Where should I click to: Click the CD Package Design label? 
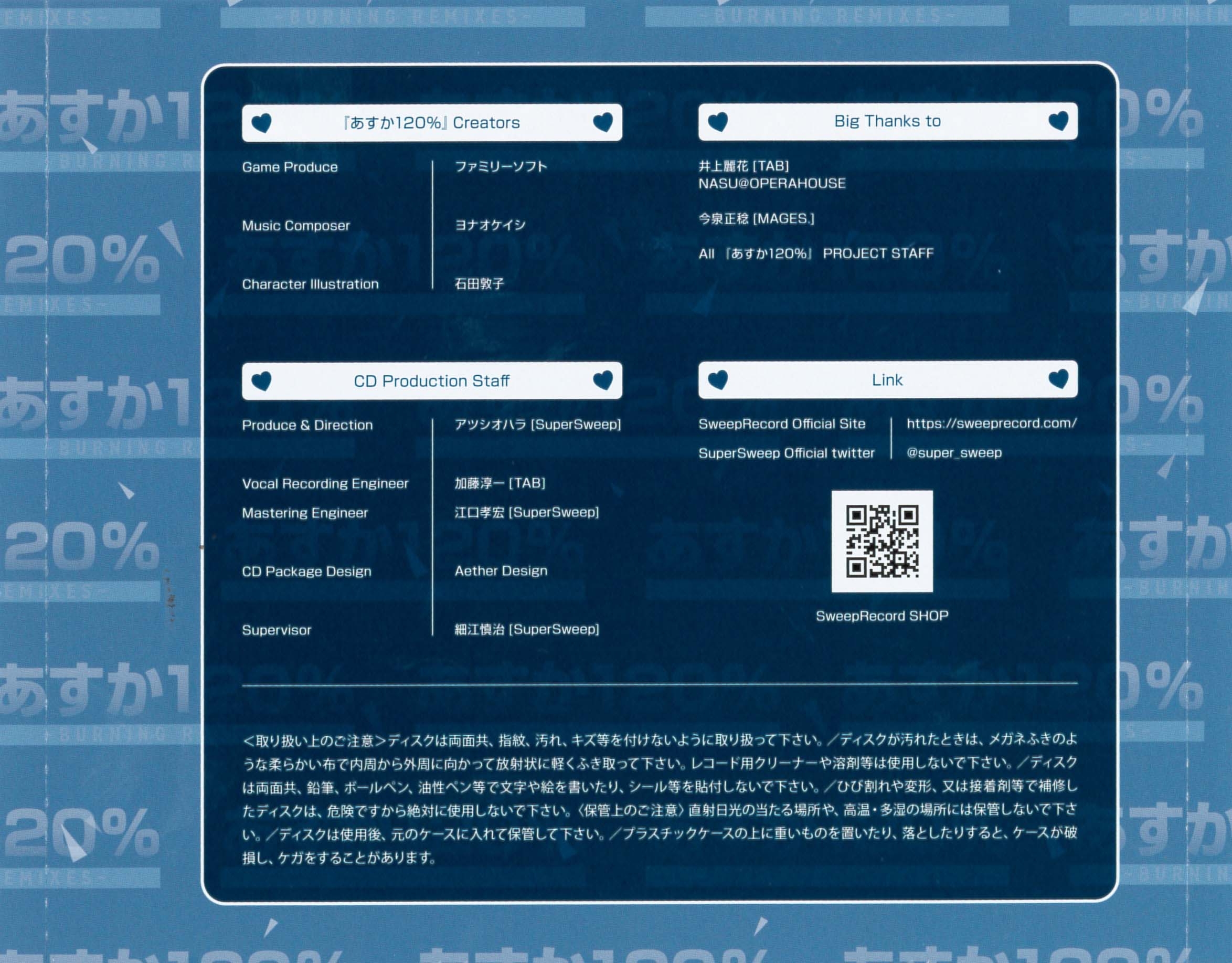coord(307,572)
